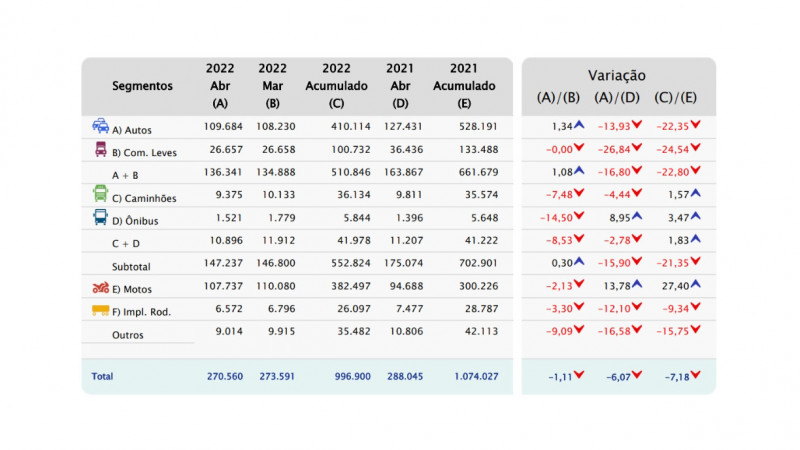Click the blue up arrow beside 1,34

coord(578,125)
